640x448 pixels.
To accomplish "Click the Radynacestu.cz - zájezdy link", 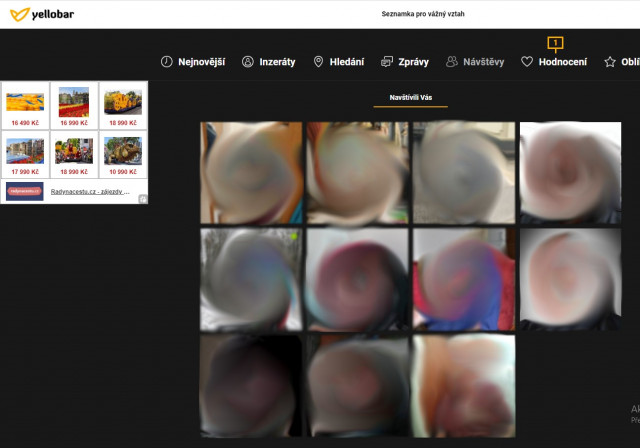I will (x=90, y=191).
